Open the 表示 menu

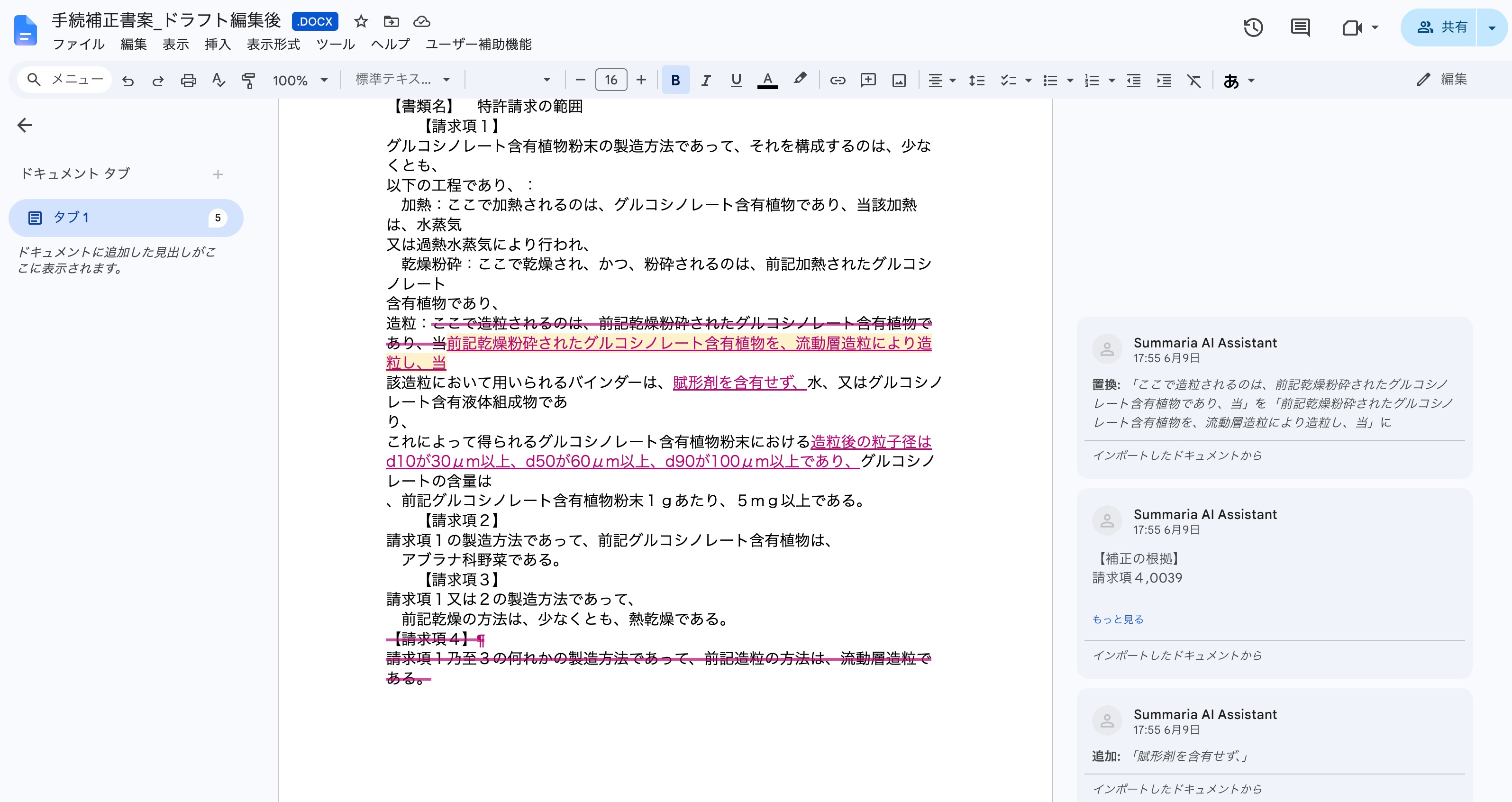175,45
